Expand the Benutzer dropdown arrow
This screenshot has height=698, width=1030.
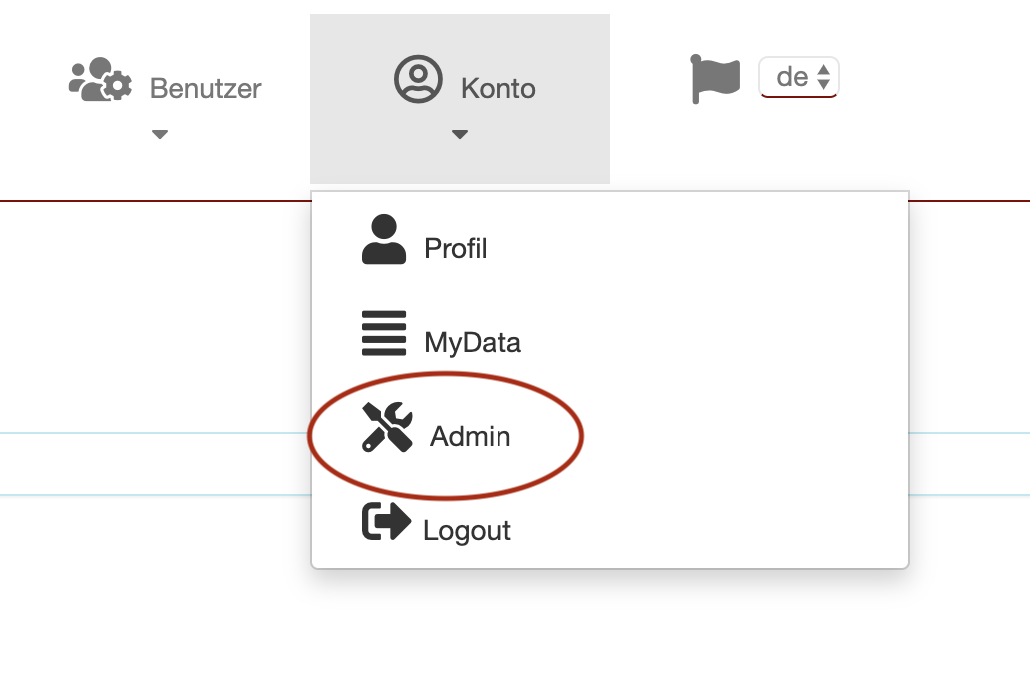pos(160,133)
